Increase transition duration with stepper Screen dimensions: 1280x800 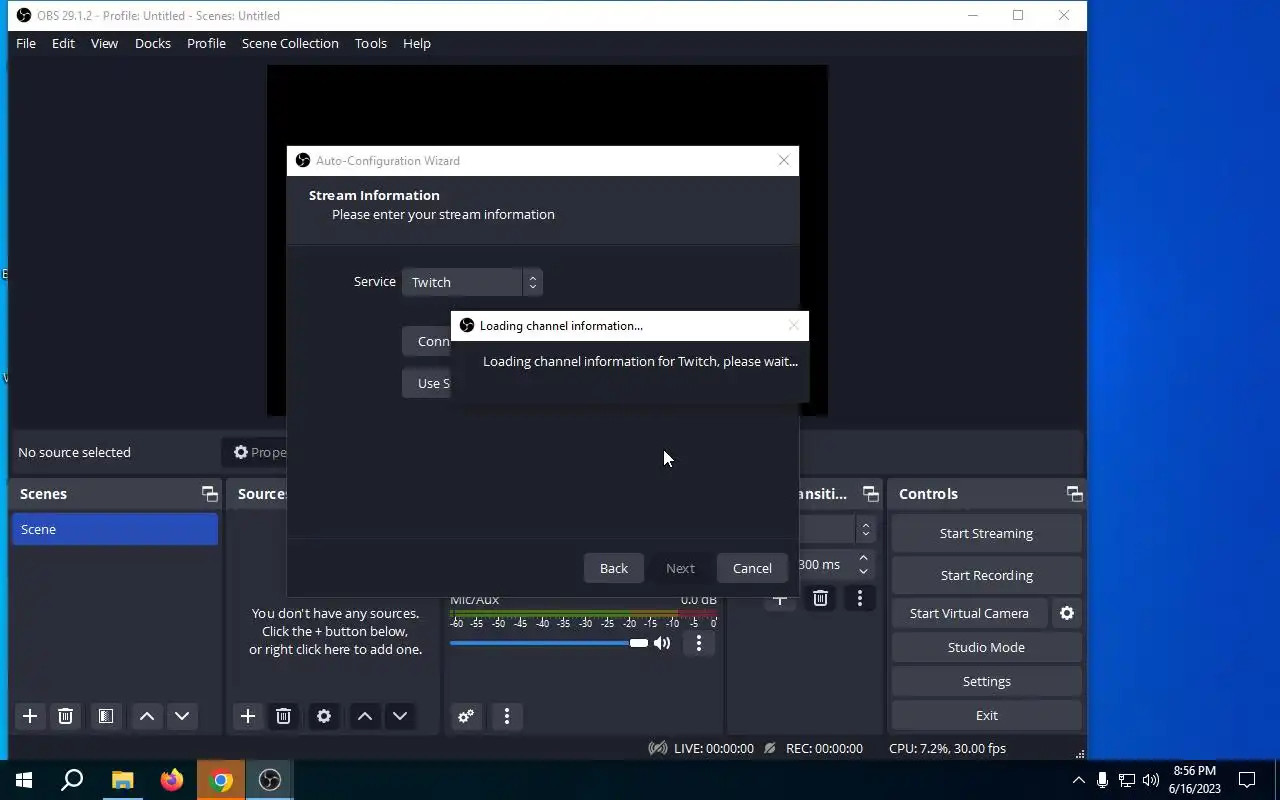pos(863,558)
